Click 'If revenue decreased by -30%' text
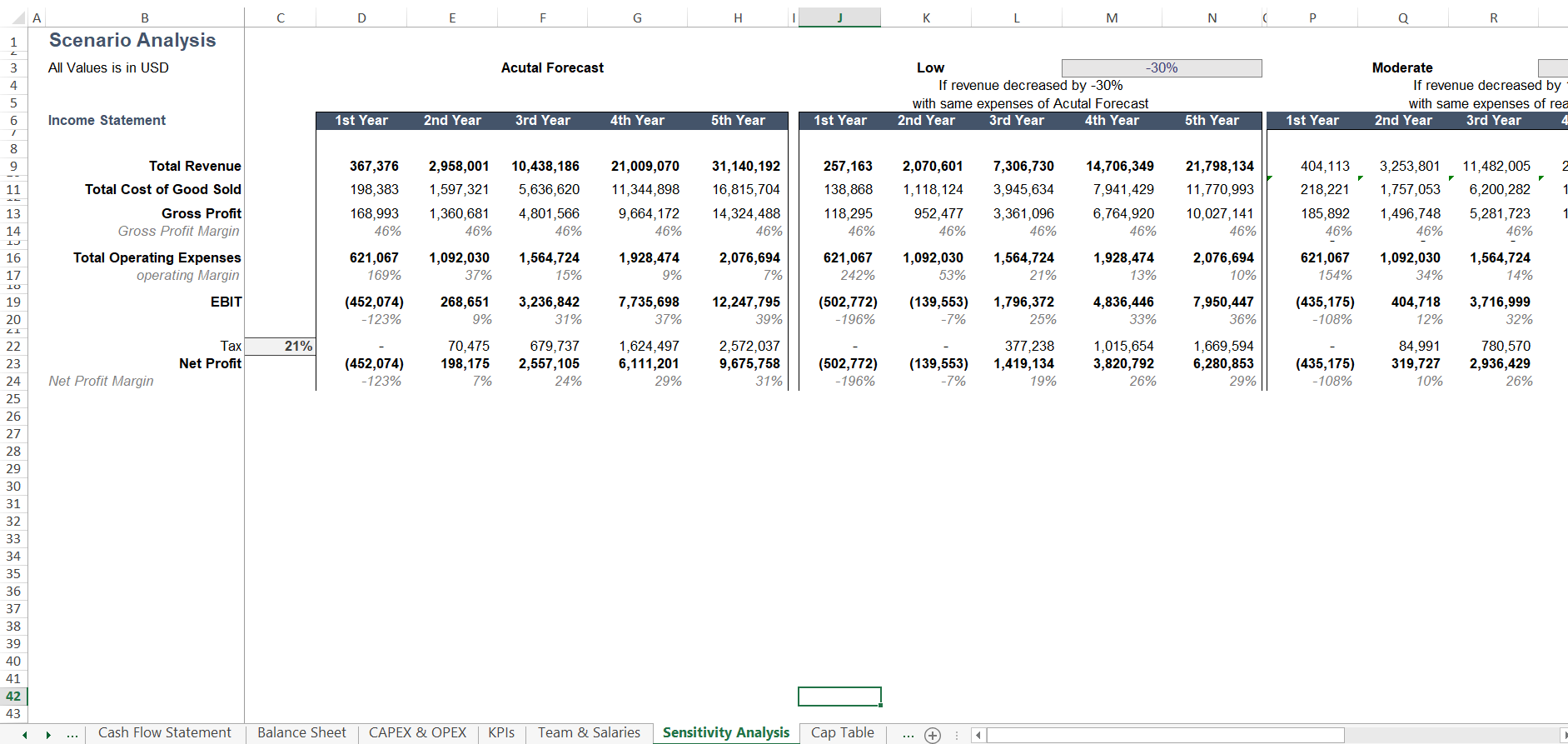The width and height of the screenshot is (1568, 744). 1030,85
